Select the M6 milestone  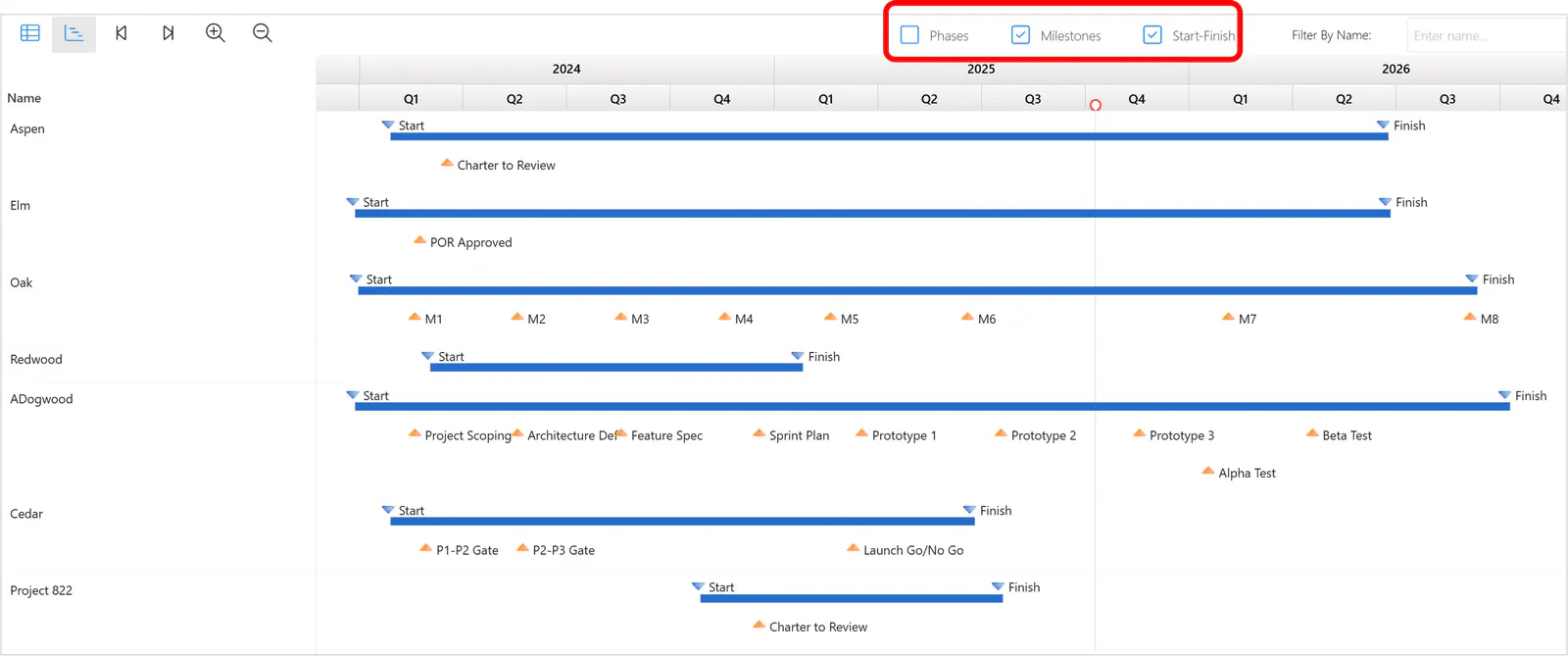[x=967, y=317]
